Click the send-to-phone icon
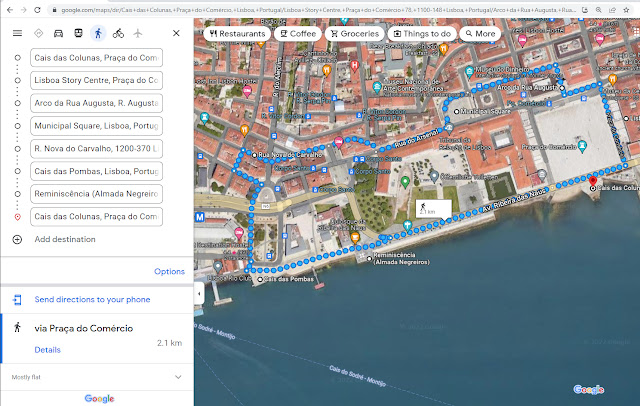640x406 pixels. pyautogui.click(x=17, y=300)
